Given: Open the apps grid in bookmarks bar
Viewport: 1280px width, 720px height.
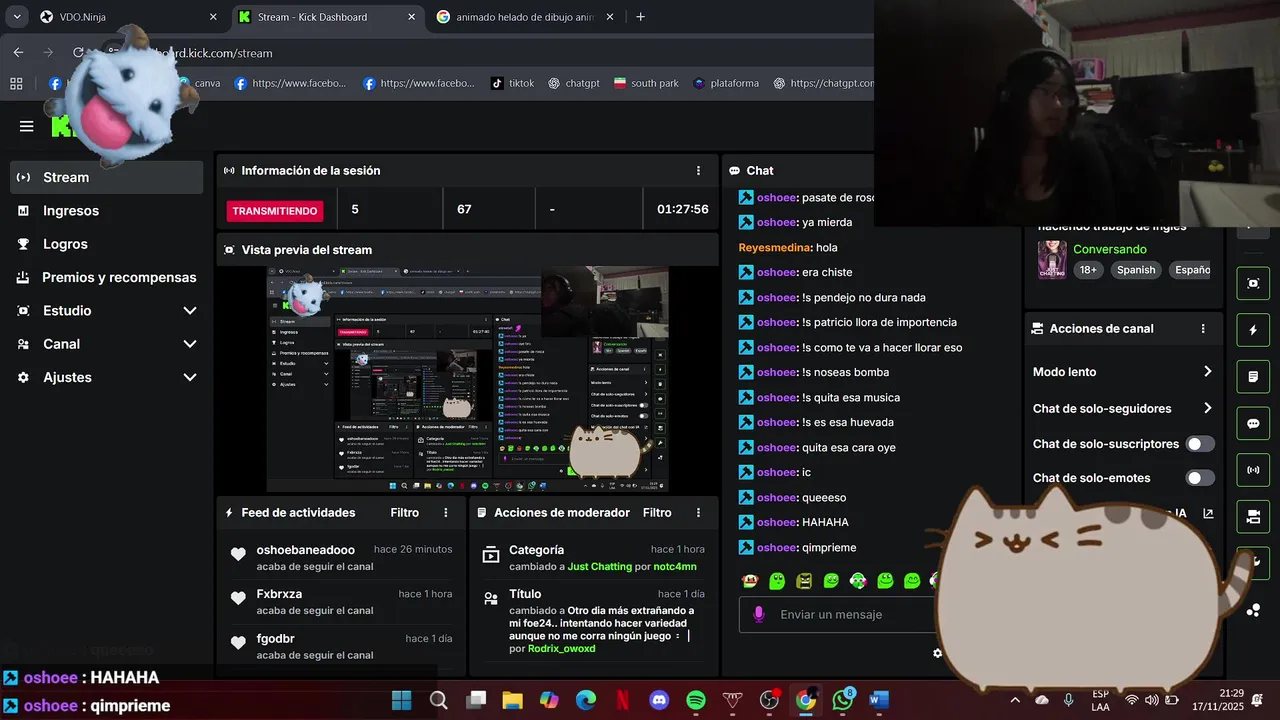Looking at the screenshot, I should 16,83.
